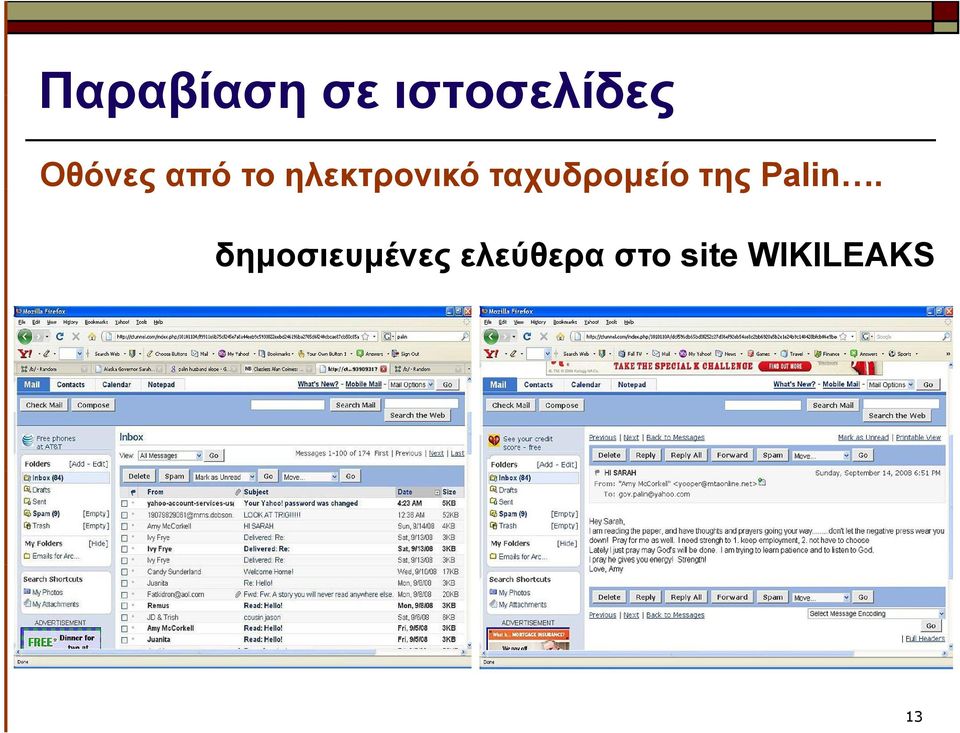Open Calendar tab in right window
960x733 pixels.
point(585,385)
